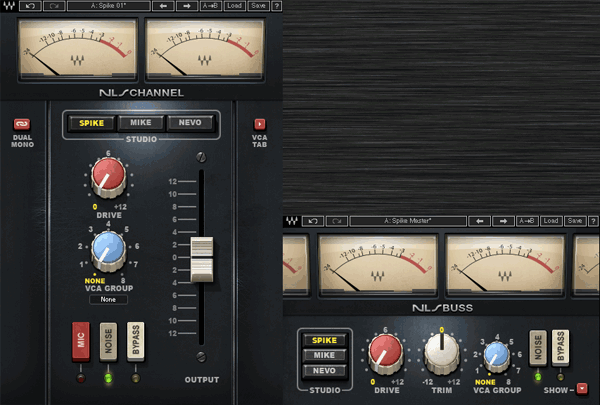The image size is (600, 405).
Task: Toggle the BYPASS button in NLS Buss
Action: (561, 346)
